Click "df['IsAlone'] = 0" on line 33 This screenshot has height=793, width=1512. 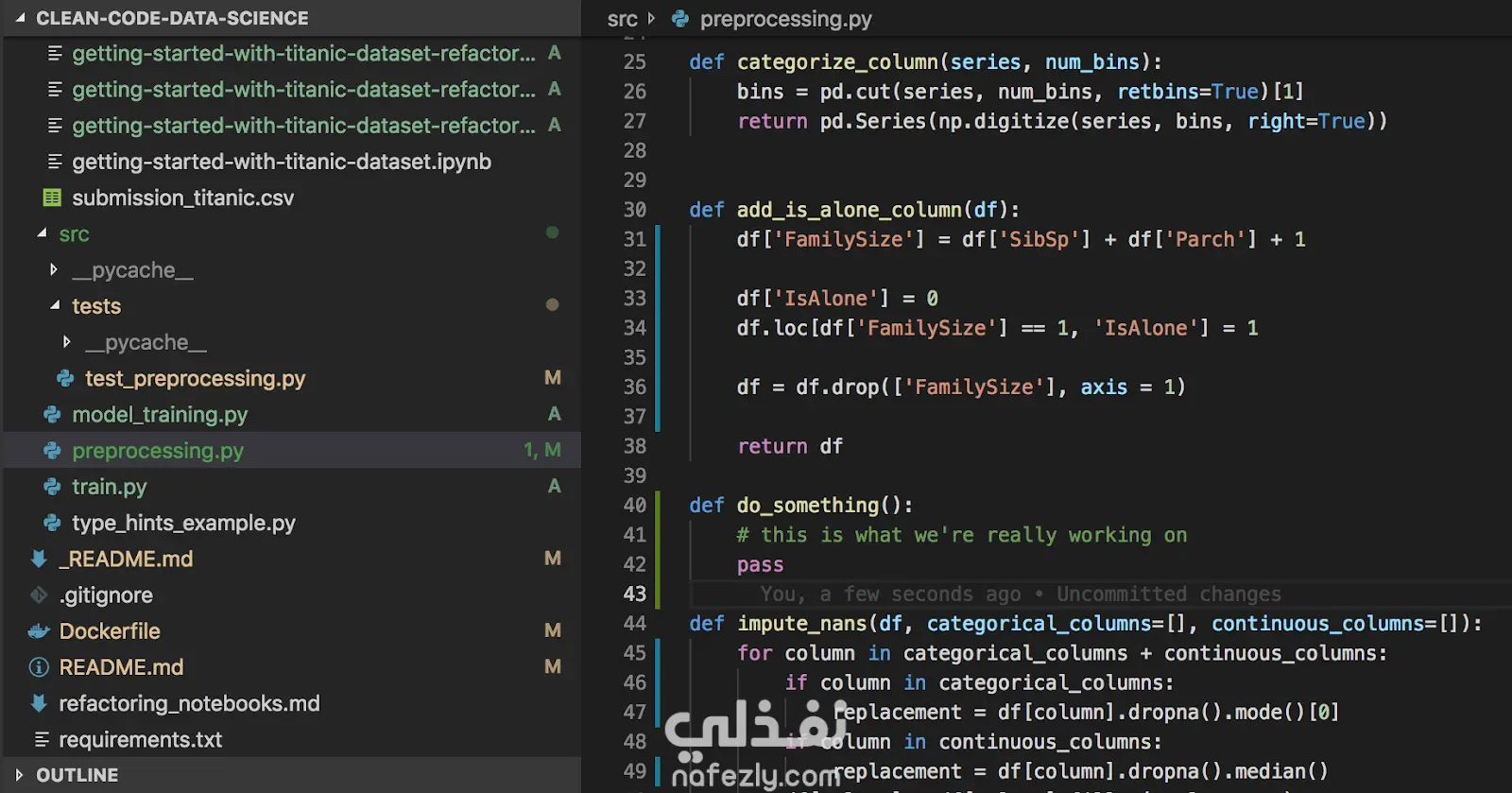point(837,299)
